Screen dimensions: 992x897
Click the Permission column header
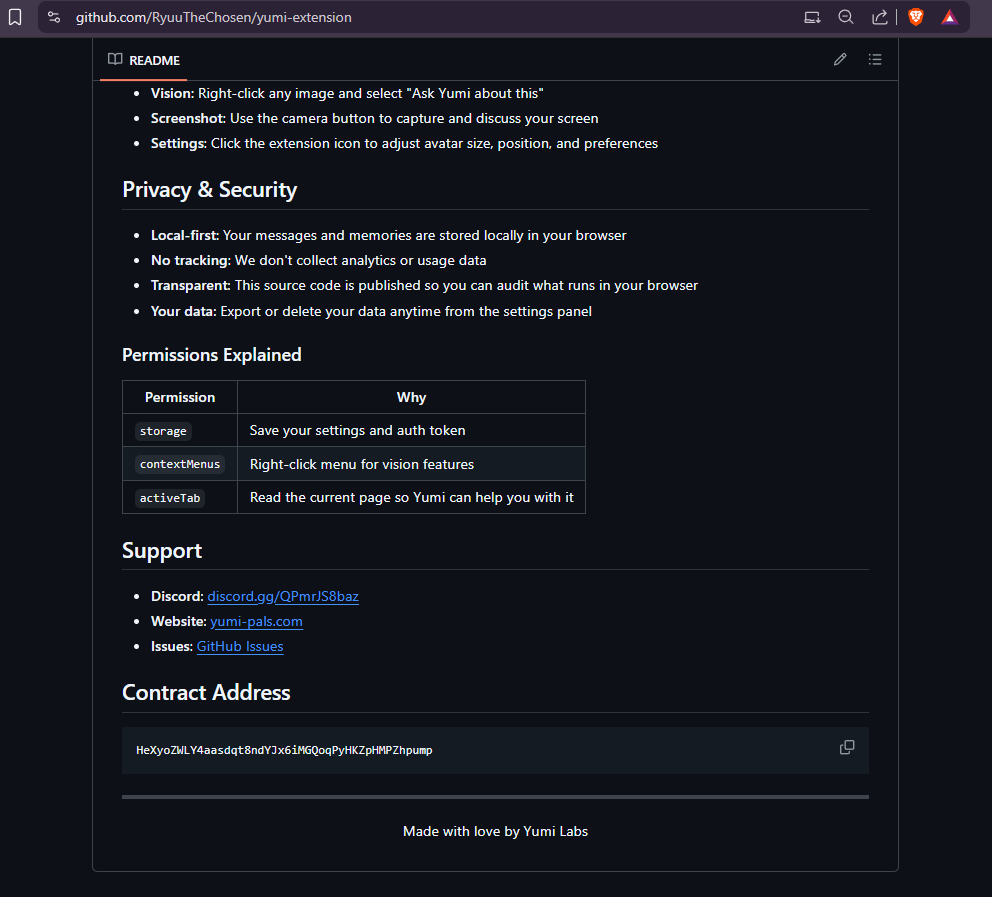pyautogui.click(x=180, y=397)
